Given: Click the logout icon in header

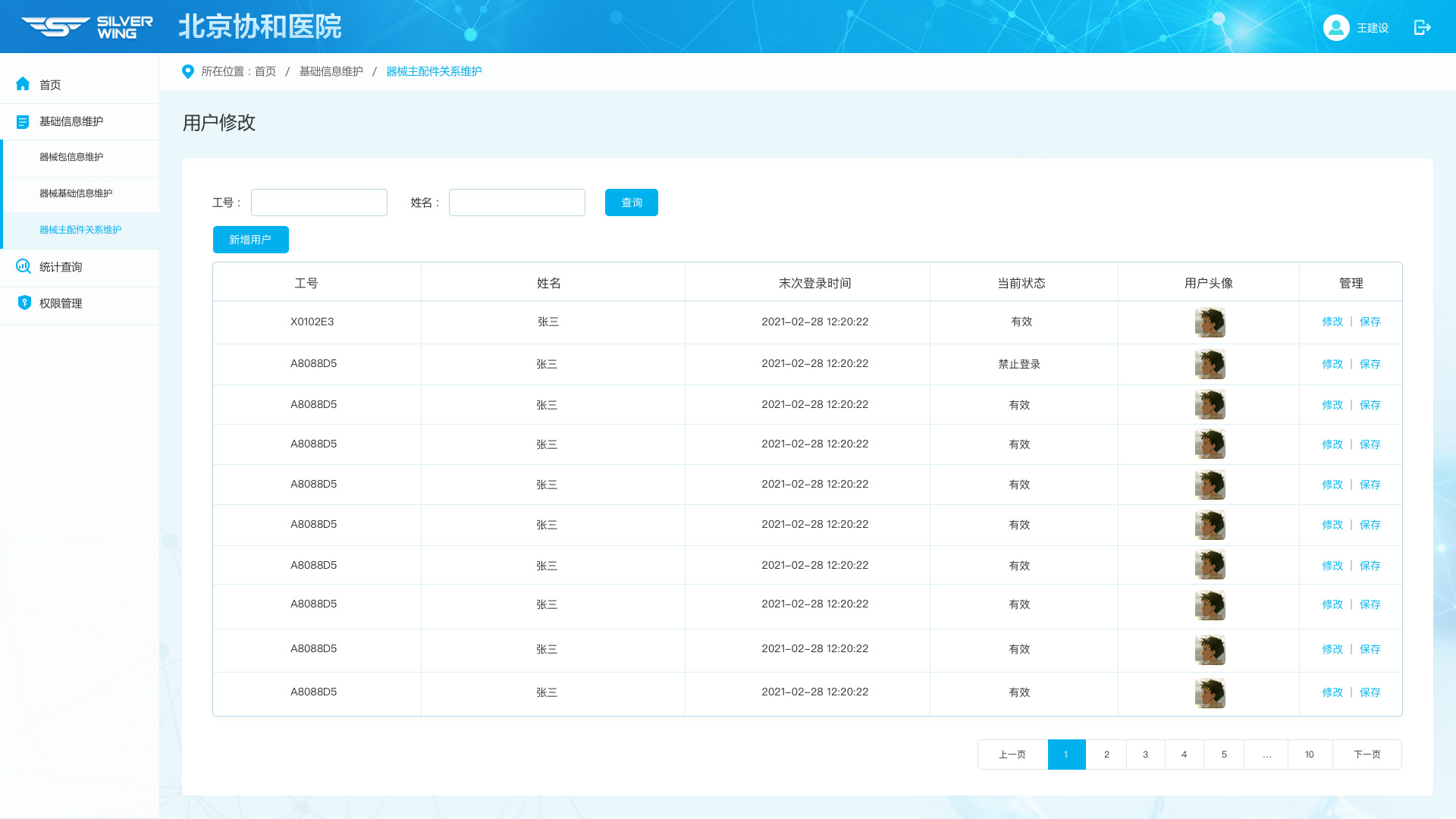Looking at the screenshot, I should tap(1422, 27).
